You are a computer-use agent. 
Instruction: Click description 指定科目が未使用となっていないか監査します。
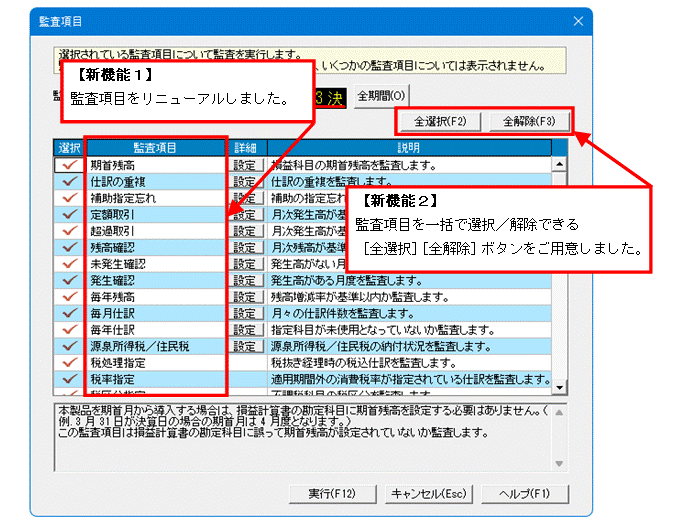(383, 330)
